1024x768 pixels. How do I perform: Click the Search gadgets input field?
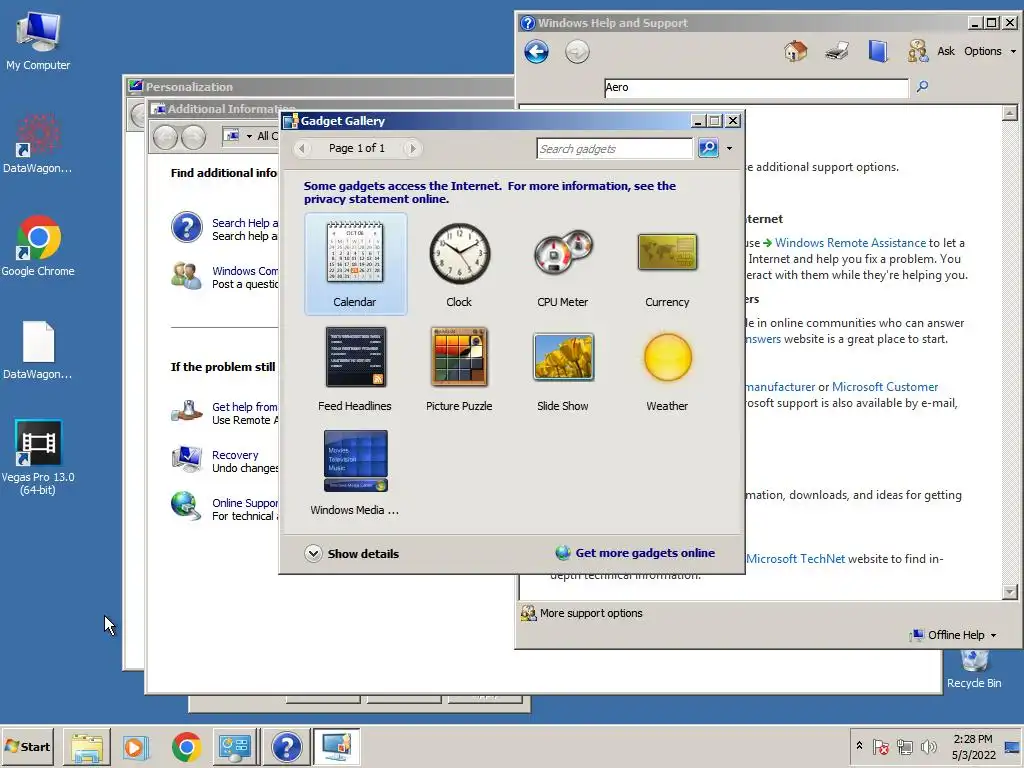tap(614, 148)
